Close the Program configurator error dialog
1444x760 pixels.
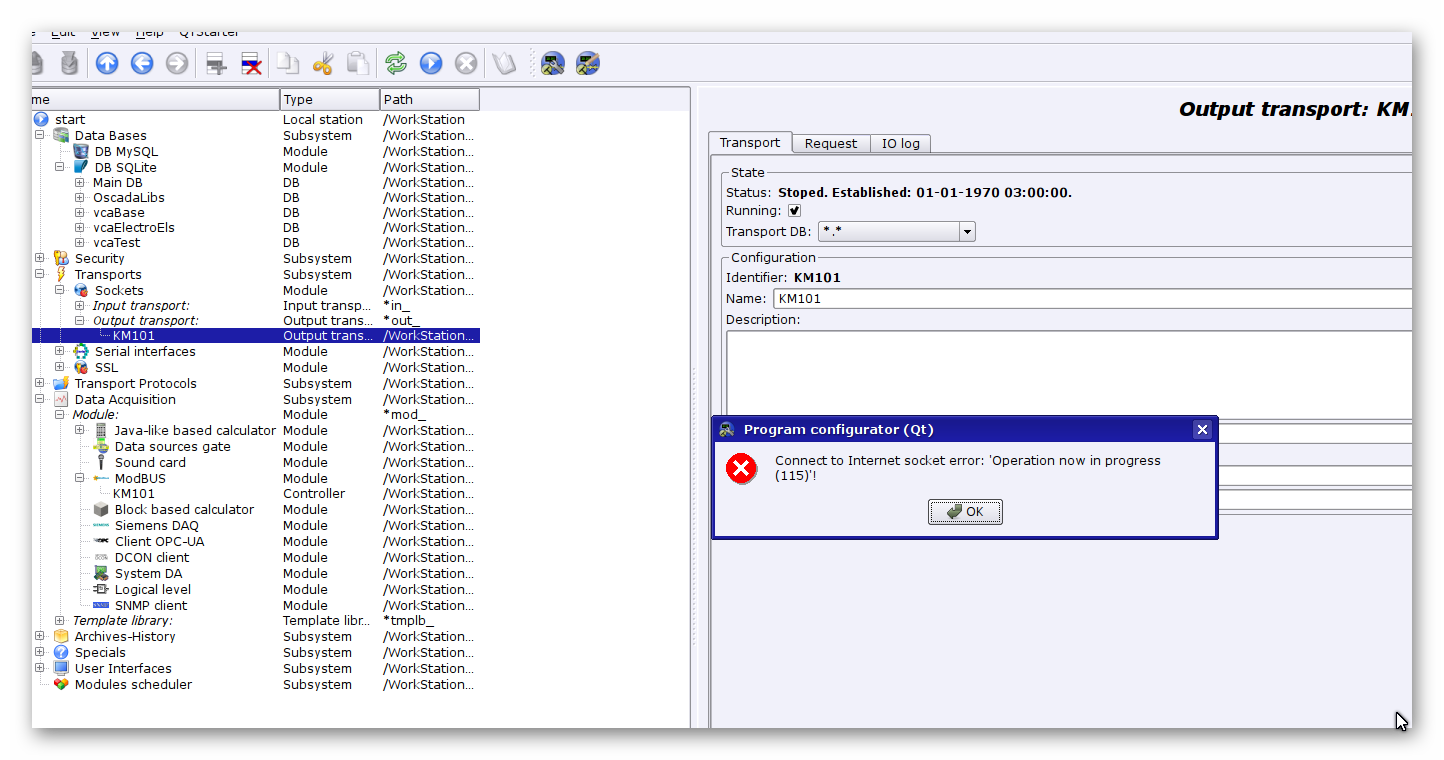pos(1202,430)
